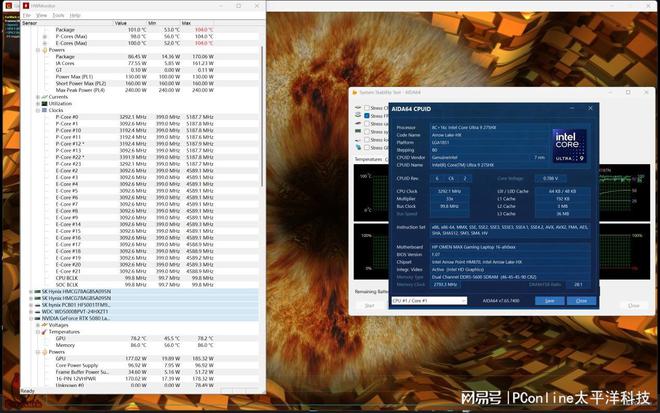Click the FPU icon beside Stress FPU option
Image resolution: width=660 pixels, height=413 pixels.
tap(358, 115)
